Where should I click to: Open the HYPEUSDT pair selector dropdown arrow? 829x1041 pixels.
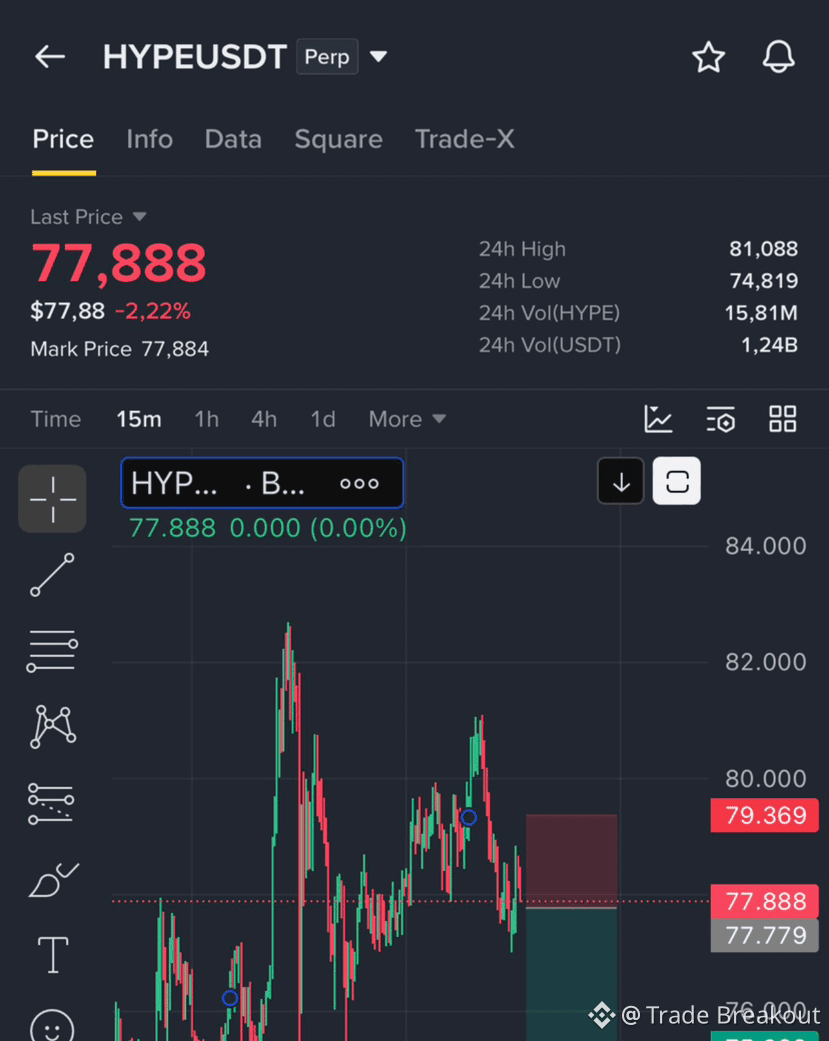point(378,57)
